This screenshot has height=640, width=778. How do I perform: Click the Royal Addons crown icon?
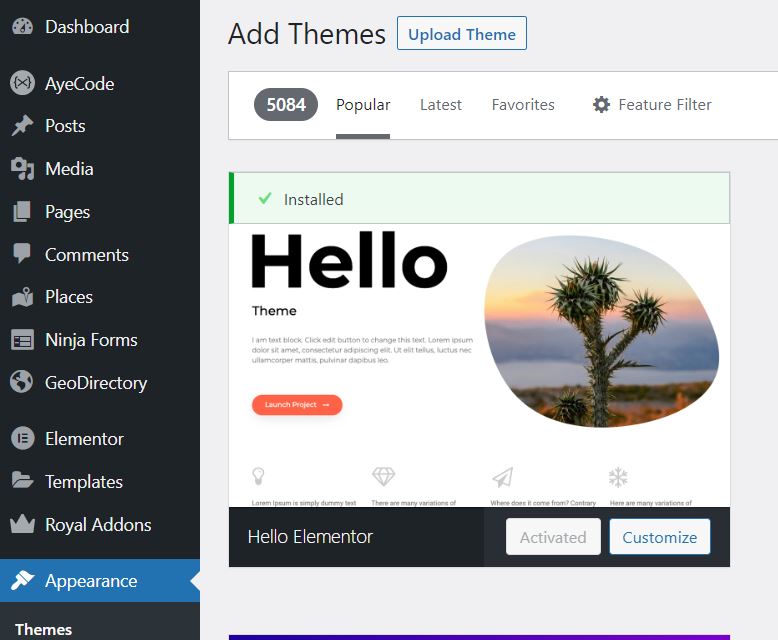(22, 524)
